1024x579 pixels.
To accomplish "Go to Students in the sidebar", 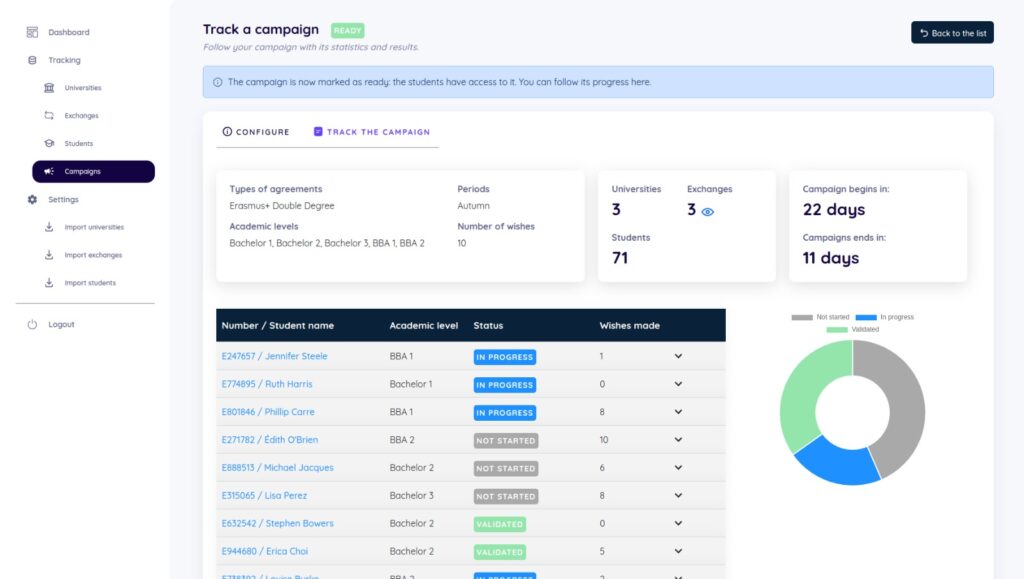I will 78,143.
